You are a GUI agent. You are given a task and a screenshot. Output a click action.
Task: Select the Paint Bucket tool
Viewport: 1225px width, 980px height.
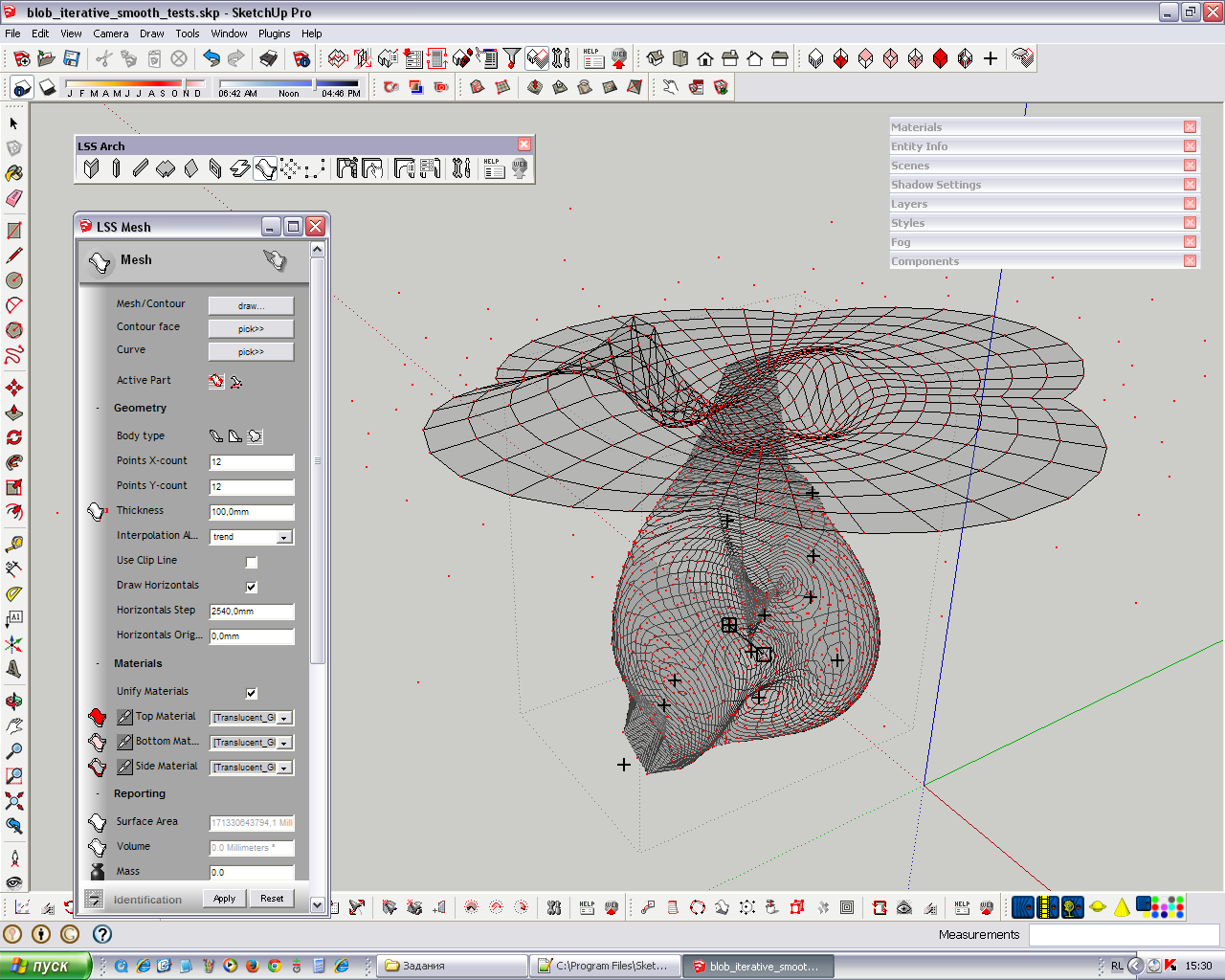click(x=14, y=173)
